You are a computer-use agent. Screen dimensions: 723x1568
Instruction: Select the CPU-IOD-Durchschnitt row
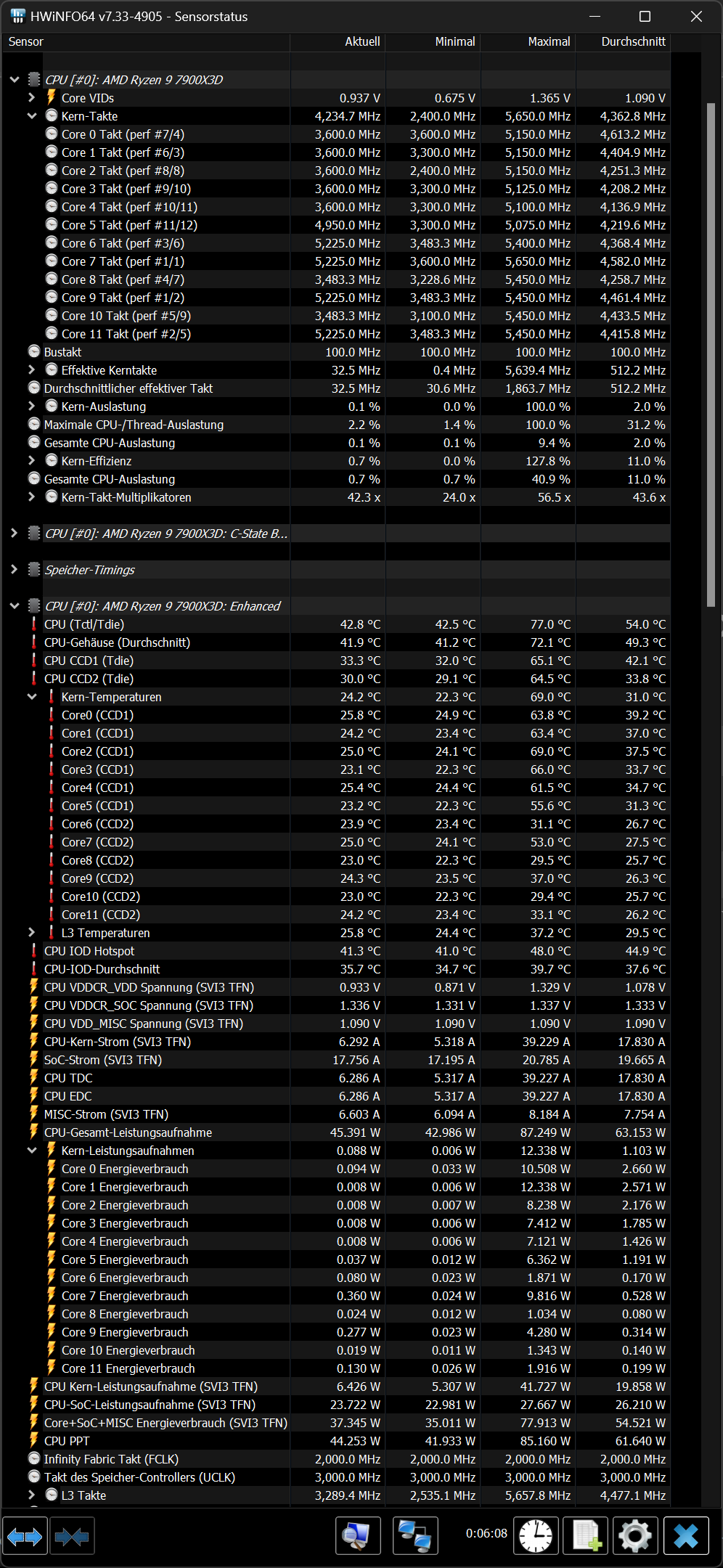pos(336,968)
